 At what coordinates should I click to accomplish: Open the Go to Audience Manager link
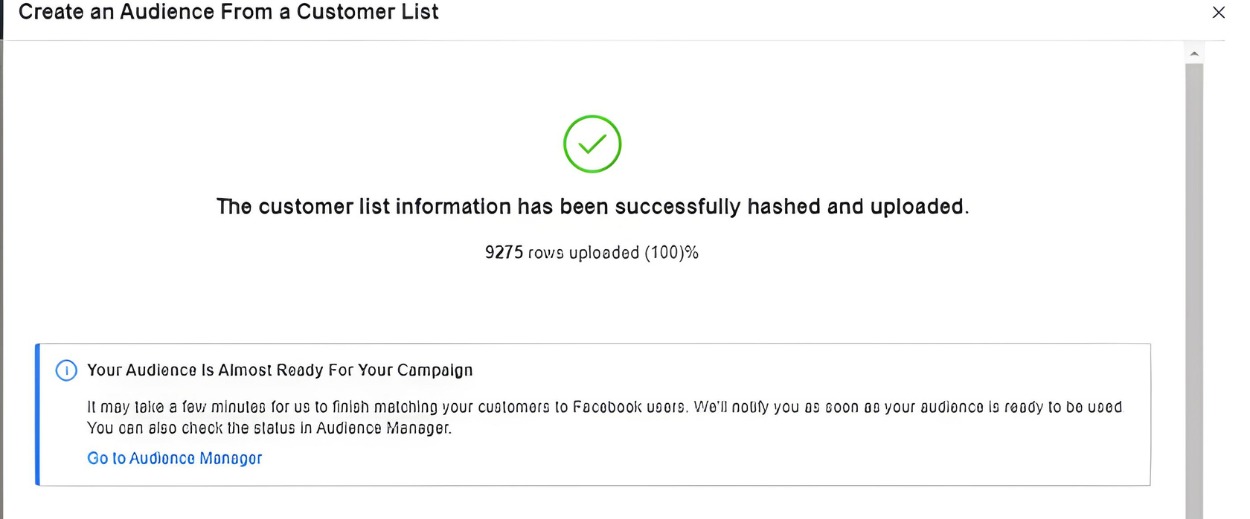click(x=175, y=458)
